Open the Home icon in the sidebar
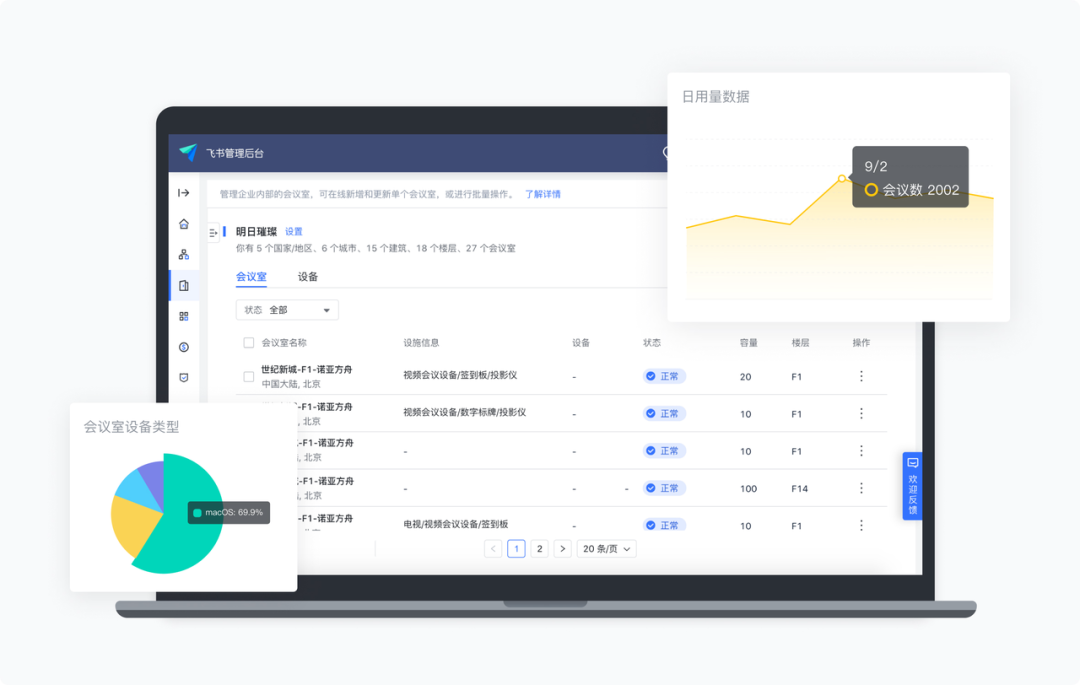 click(184, 224)
